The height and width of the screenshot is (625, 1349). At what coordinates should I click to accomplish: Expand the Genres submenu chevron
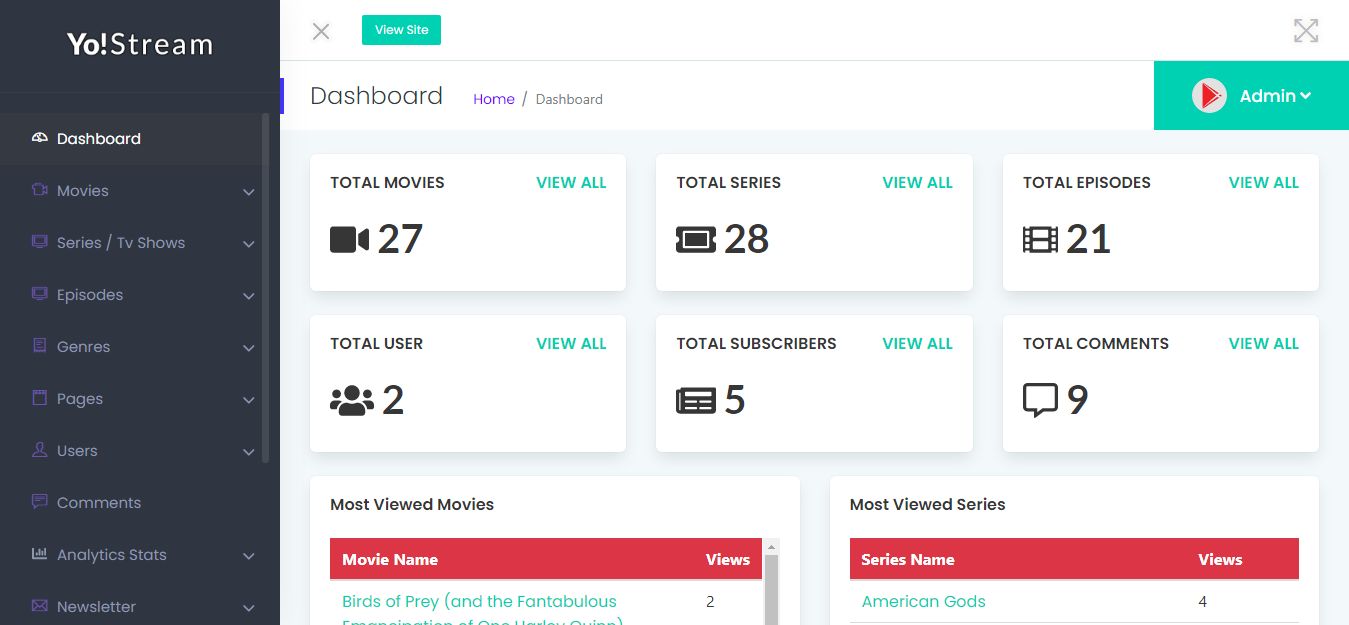(249, 348)
